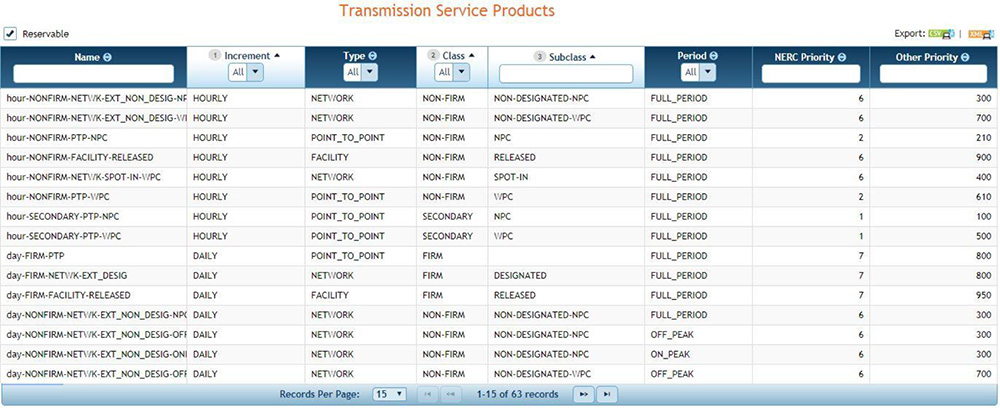1000x408 pixels.
Task: Uncheck the Reservable checkbox
Action: coord(10,33)
